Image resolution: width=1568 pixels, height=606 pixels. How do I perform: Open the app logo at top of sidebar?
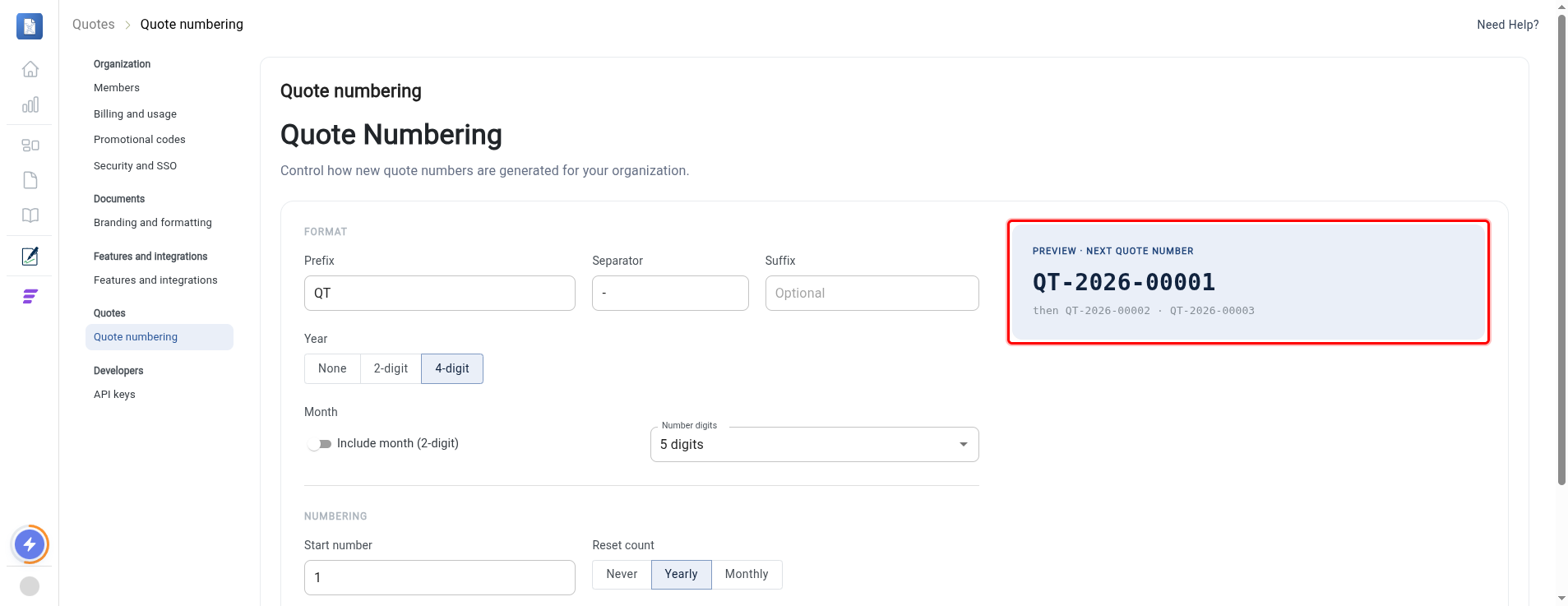(x=30, y=26)
